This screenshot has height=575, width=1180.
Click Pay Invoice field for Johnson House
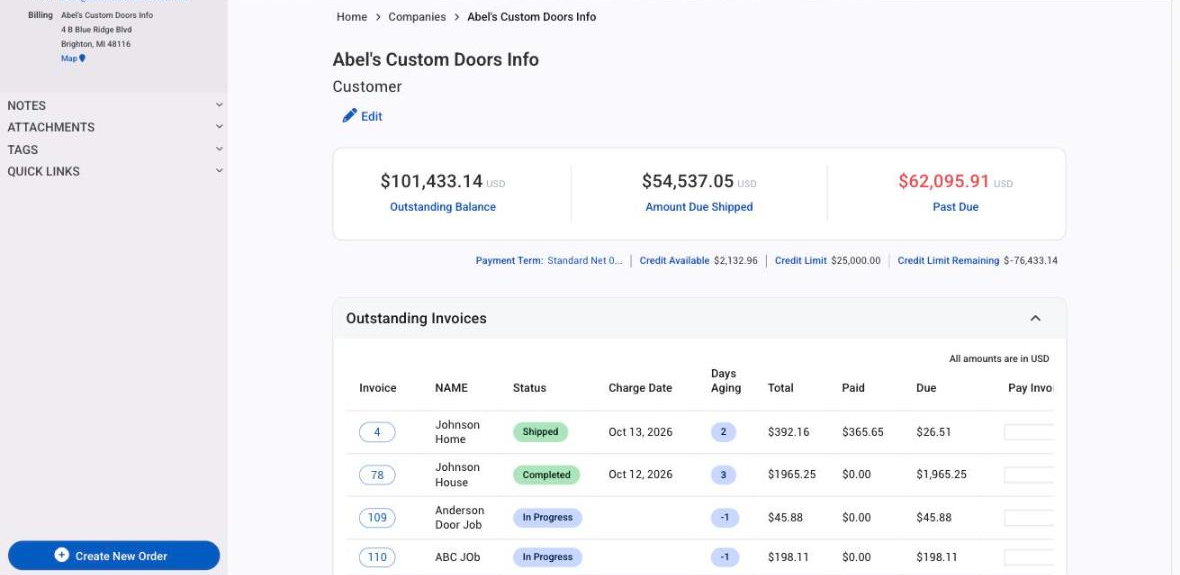(x=1029, y=475)
